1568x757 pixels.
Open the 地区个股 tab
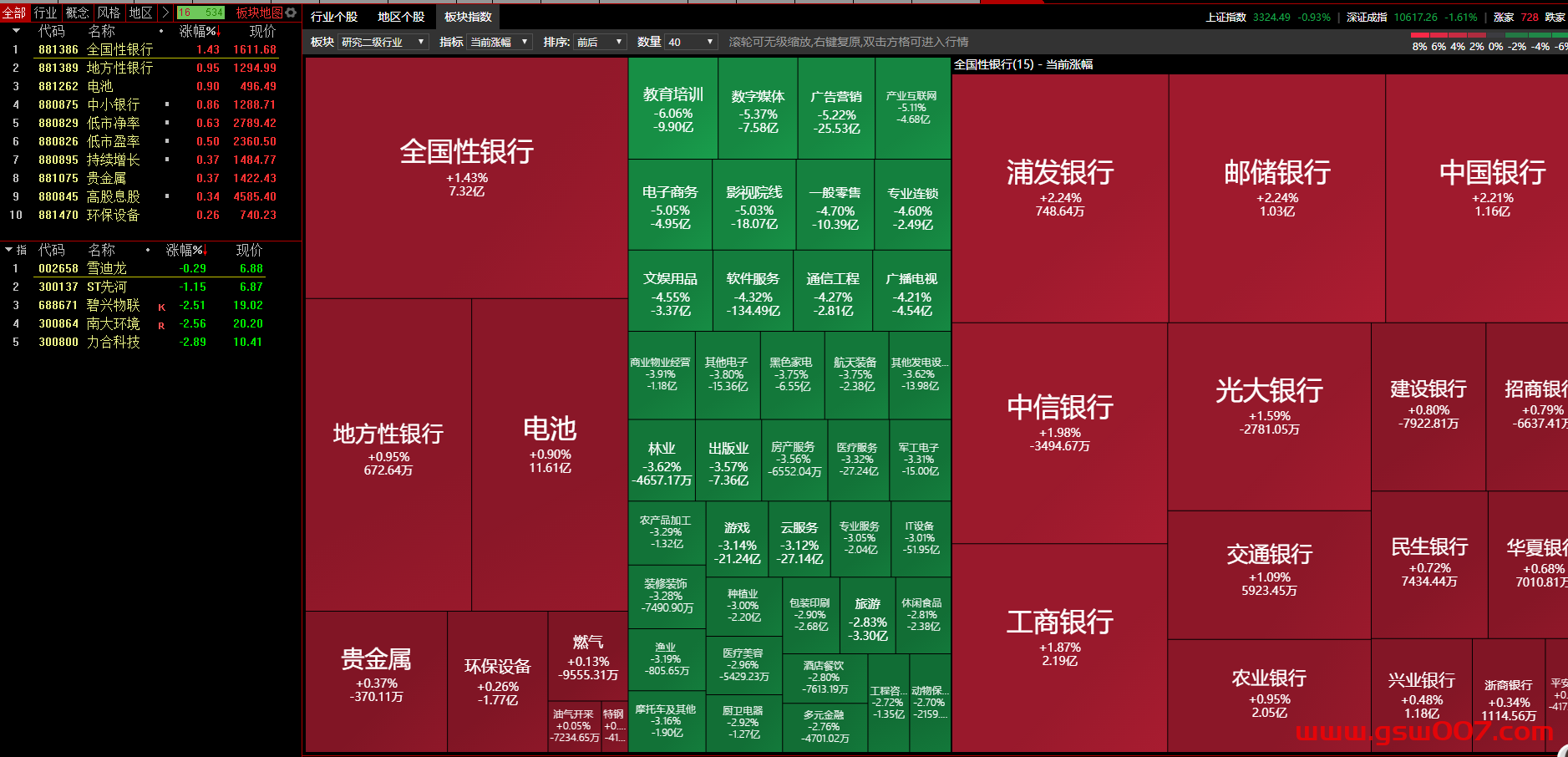401,17
